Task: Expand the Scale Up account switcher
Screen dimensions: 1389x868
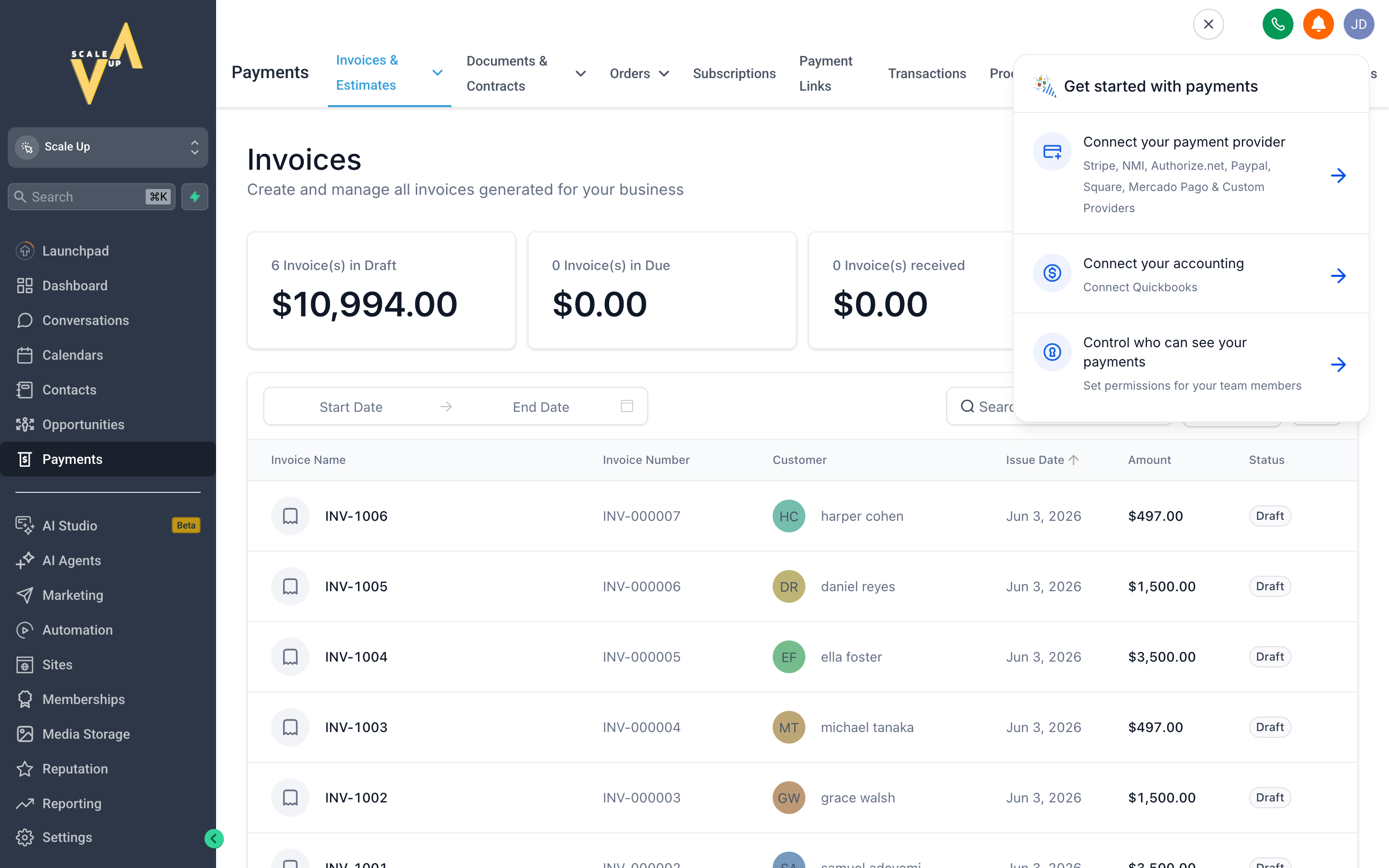Action: (108, 147)
